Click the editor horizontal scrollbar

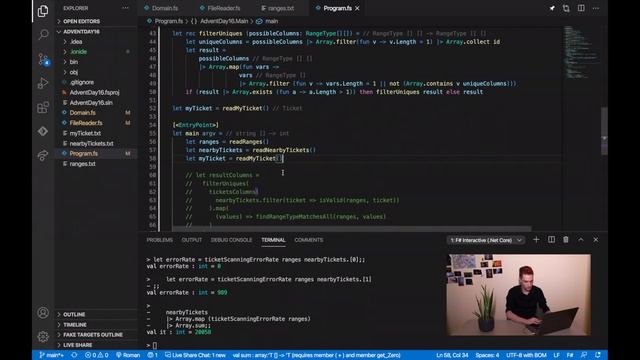click(x=352, y=229)
